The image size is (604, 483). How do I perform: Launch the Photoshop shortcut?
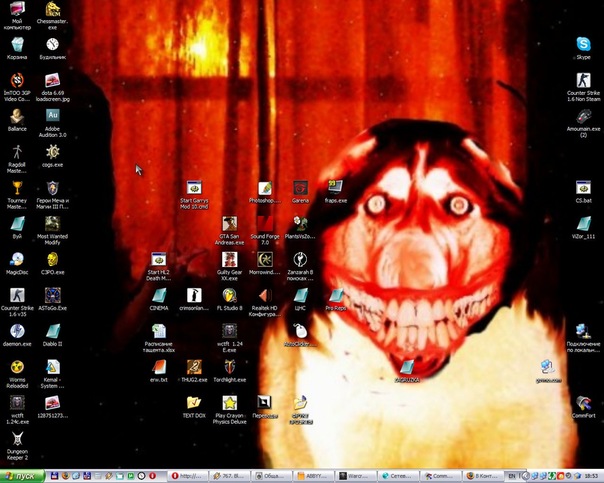(265, 192)
